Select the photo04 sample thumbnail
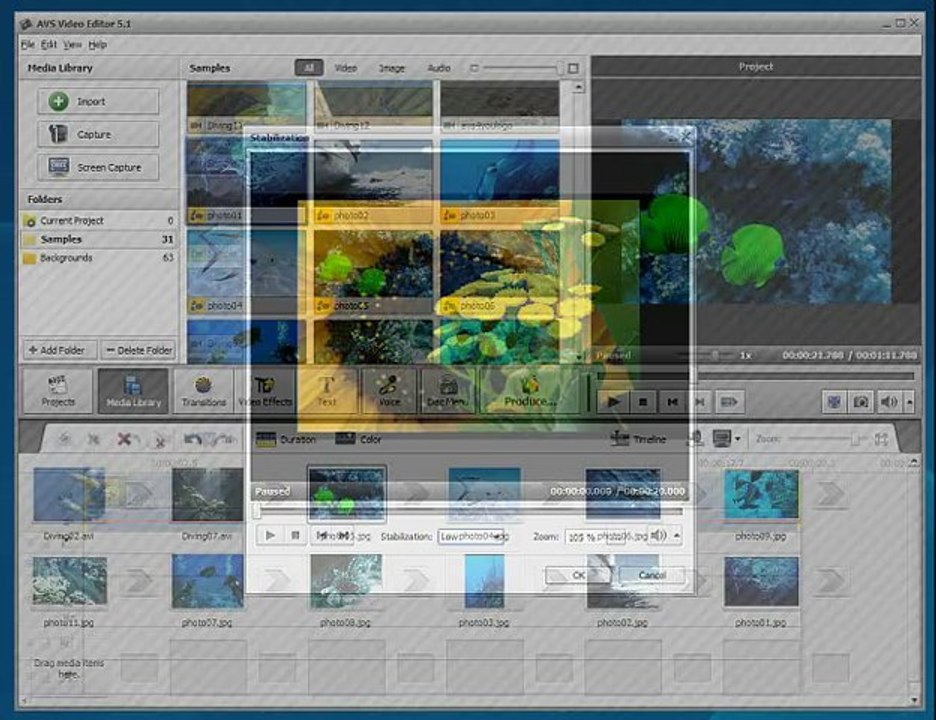Image resolution: width=936 pixels, height=720 pixels. coord(247,271)
